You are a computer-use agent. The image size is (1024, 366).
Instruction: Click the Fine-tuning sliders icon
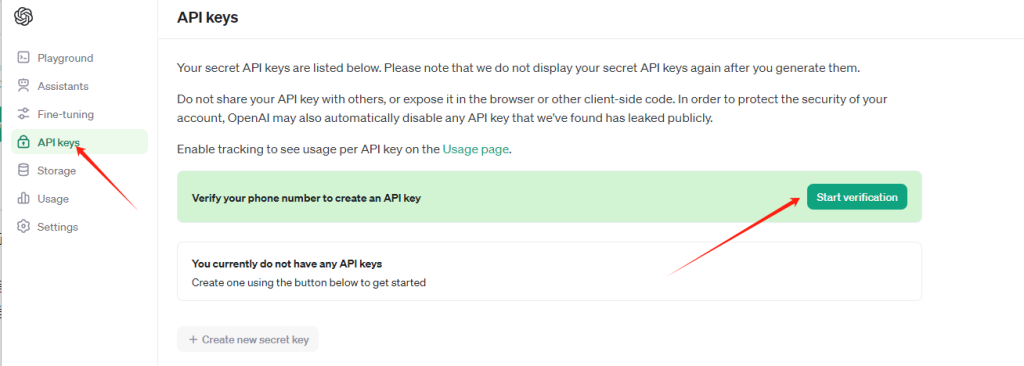pyautogui.click(x=24, y=114)
